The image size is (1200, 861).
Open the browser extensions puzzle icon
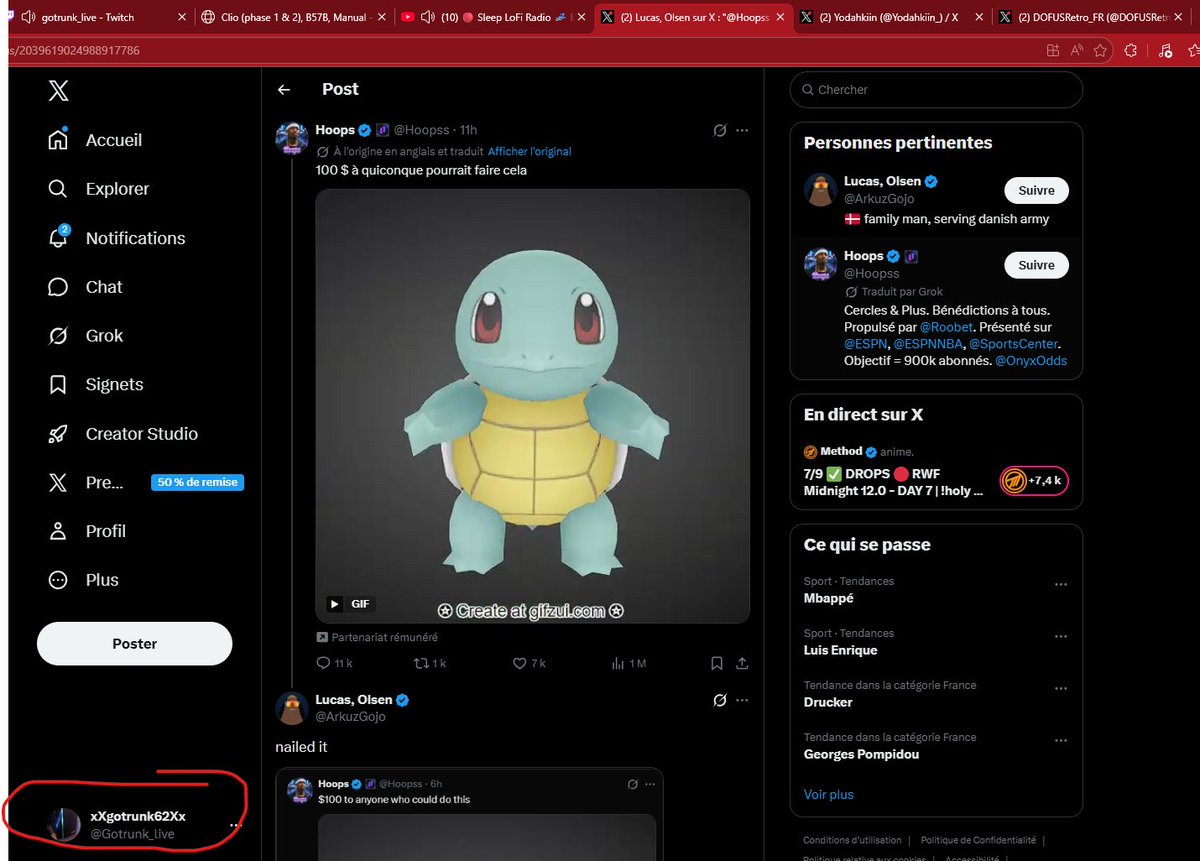(x=1131, y=50)
